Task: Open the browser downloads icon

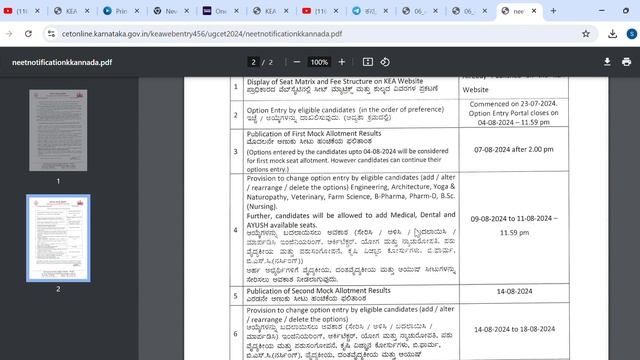Action: pyautogui.click(x=612, y=34)
